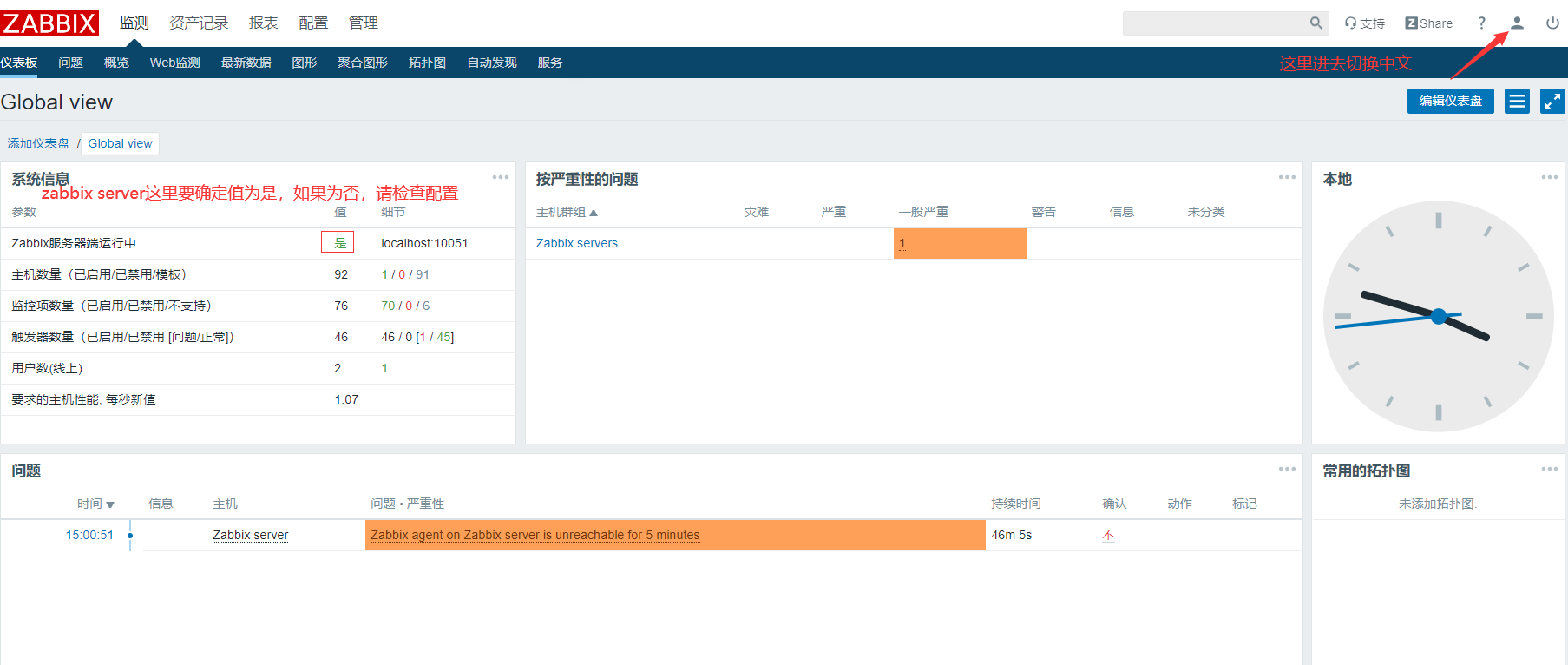Click the search magnifier icon
The image size is (1568, 665).
click(x=1316, y=23)
